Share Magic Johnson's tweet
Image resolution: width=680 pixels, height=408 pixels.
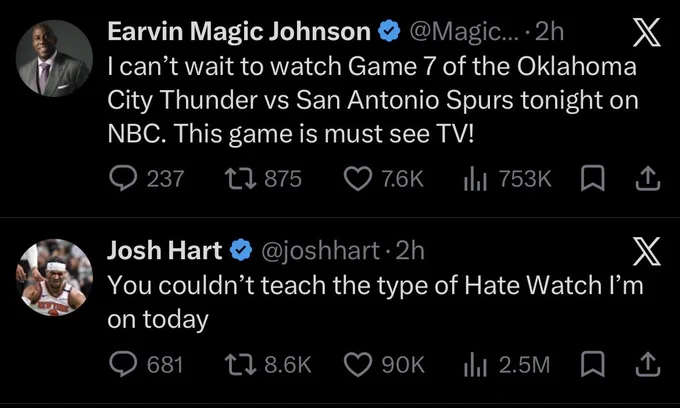(648, 179)
